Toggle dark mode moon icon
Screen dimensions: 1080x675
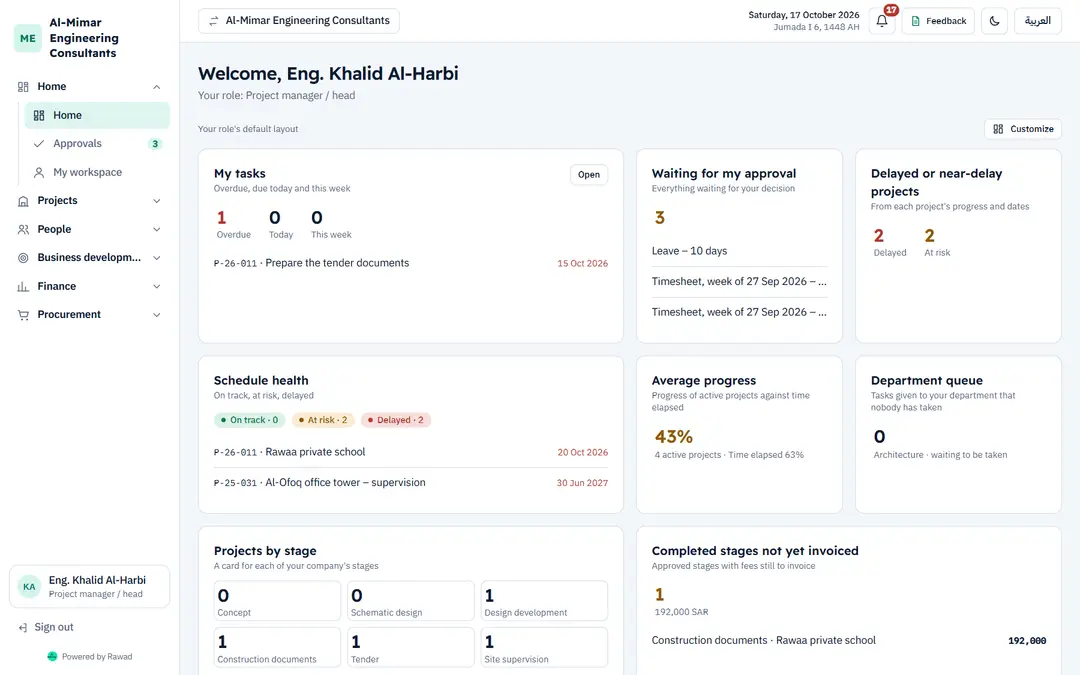[994, 21]
